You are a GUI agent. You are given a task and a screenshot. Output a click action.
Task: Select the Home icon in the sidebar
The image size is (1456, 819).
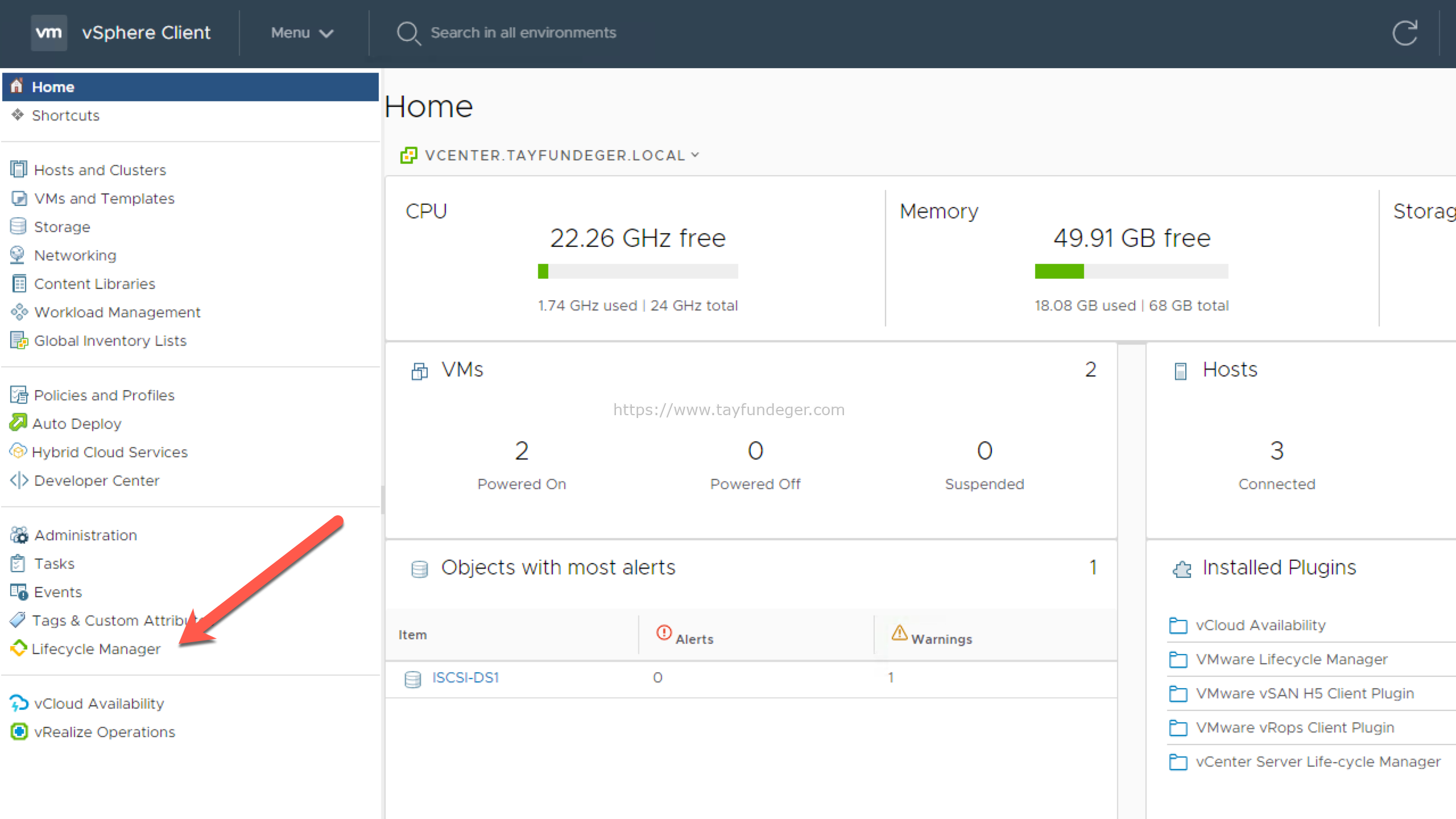pyautogui.click(x=16, y=86)
